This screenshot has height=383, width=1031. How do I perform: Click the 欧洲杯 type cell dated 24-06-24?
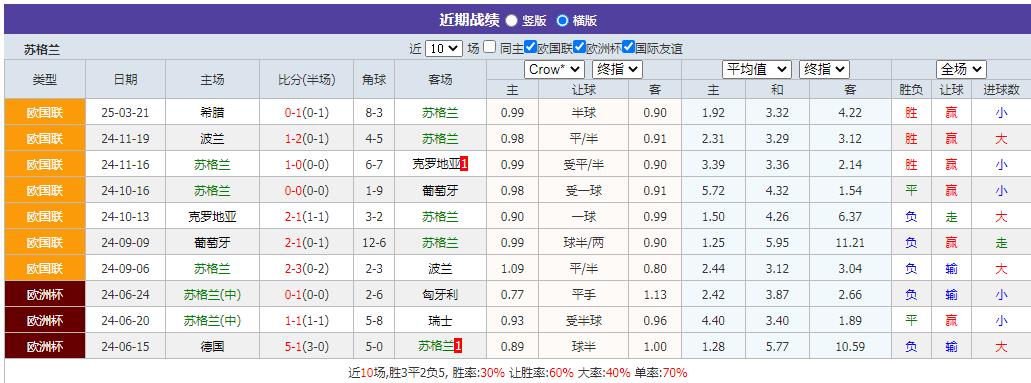[x=45, y=294]
